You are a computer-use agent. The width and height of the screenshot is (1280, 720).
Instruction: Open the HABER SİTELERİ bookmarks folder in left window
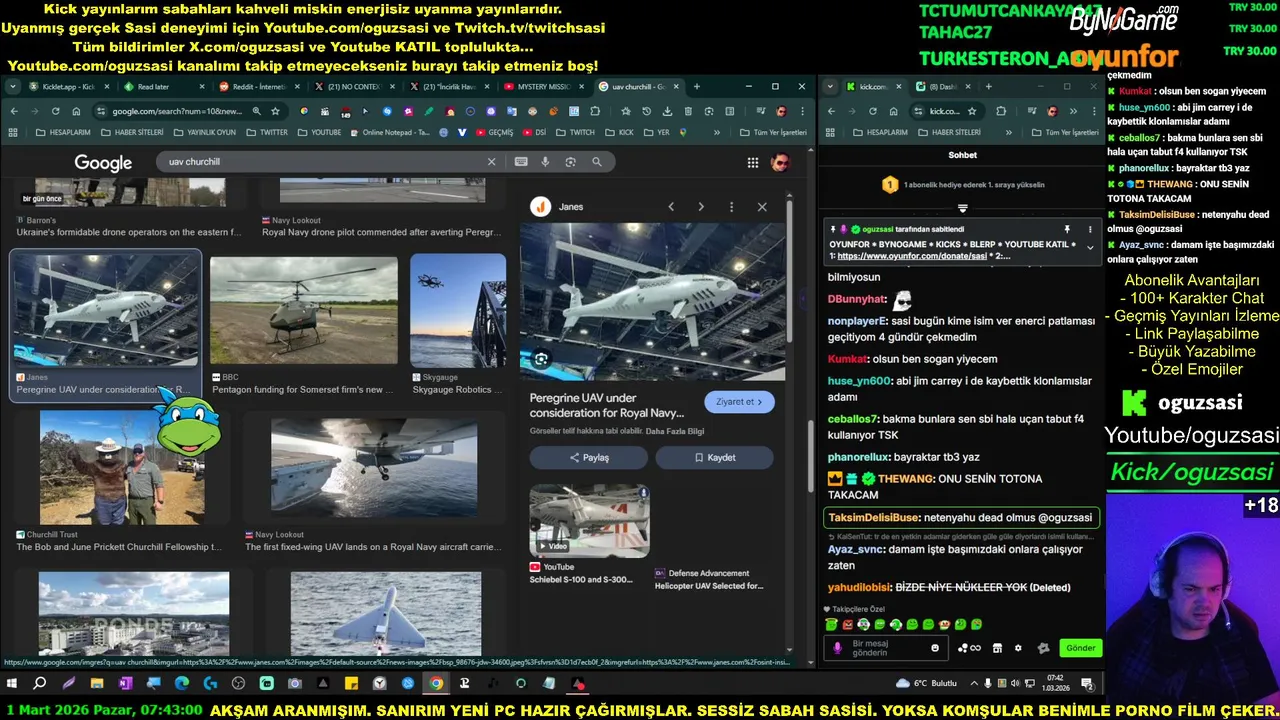(132, 132)
